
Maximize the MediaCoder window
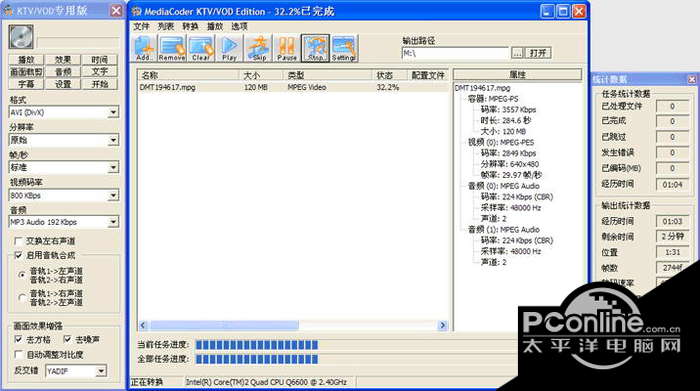[x=563, y=11]
